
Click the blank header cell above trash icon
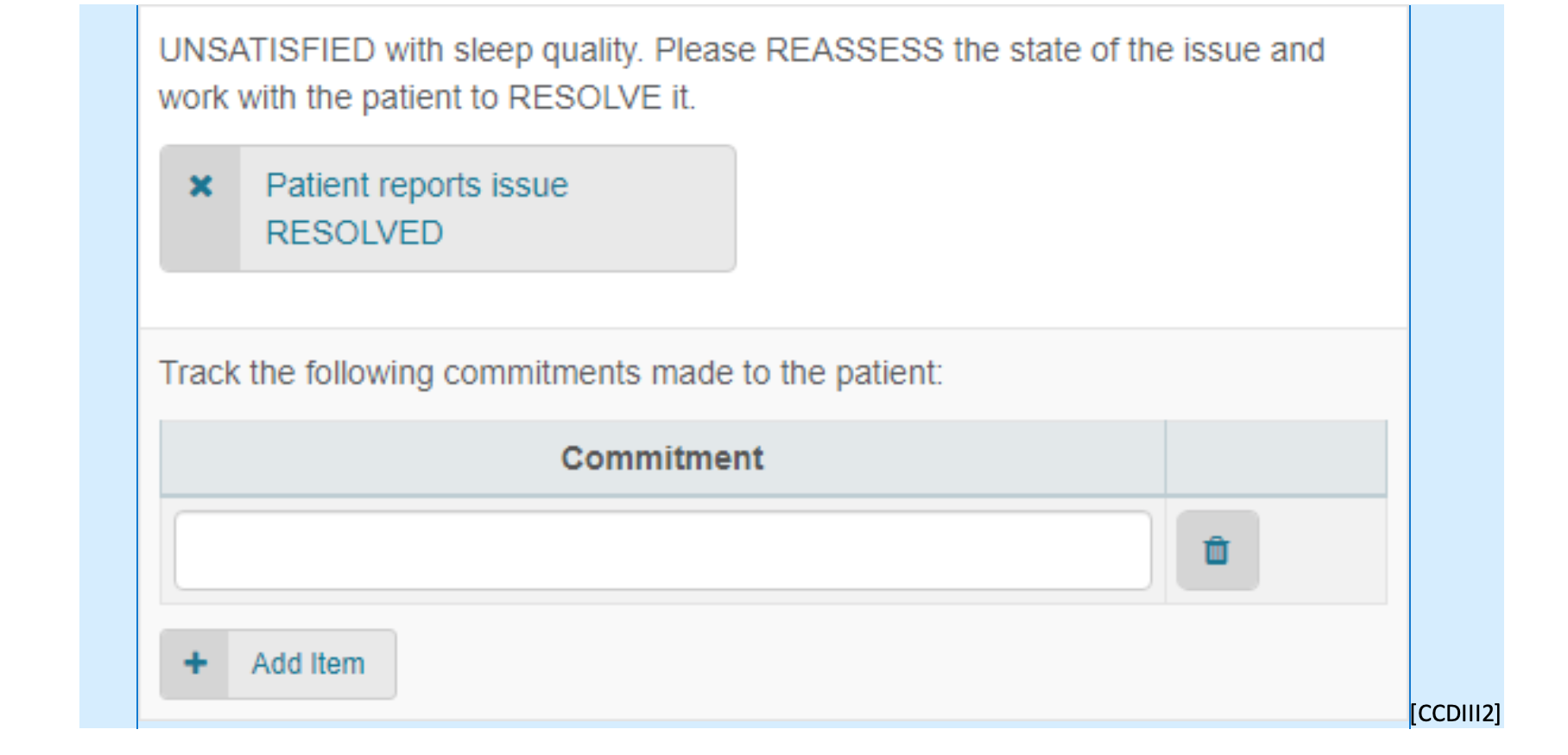click(x=1276, y=458)
